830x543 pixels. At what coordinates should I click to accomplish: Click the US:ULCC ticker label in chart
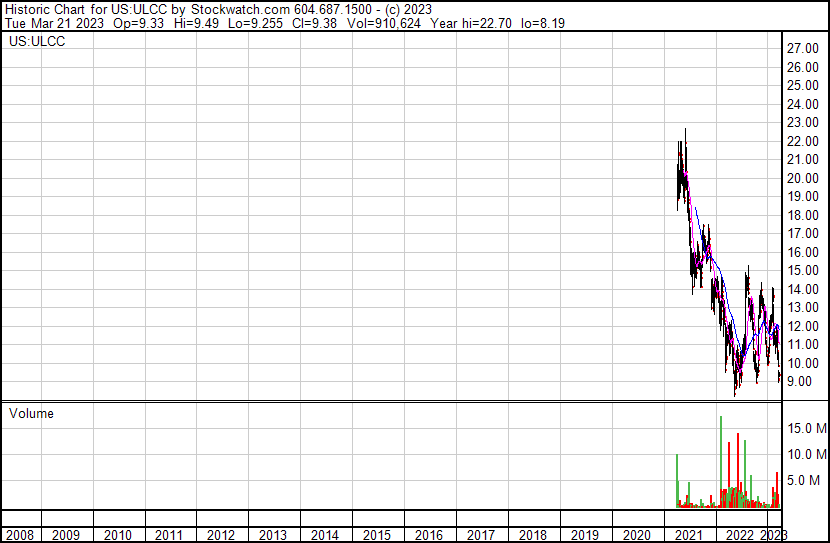coord(36,43)
